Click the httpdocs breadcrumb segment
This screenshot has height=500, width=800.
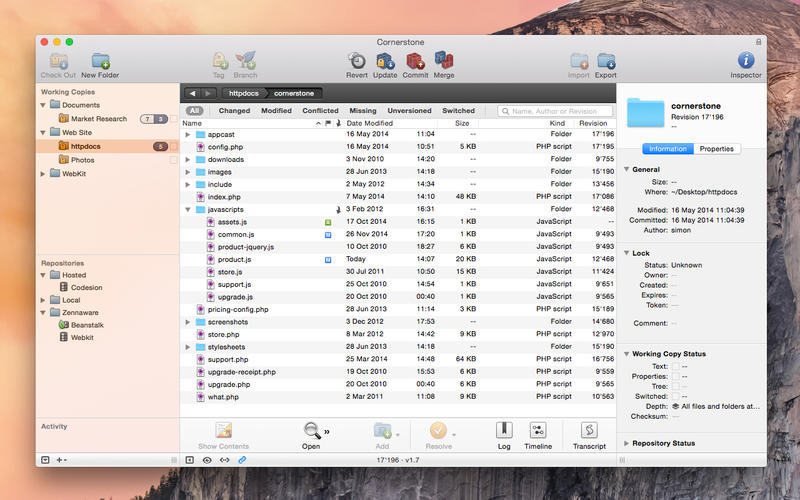tap(243, 93)
